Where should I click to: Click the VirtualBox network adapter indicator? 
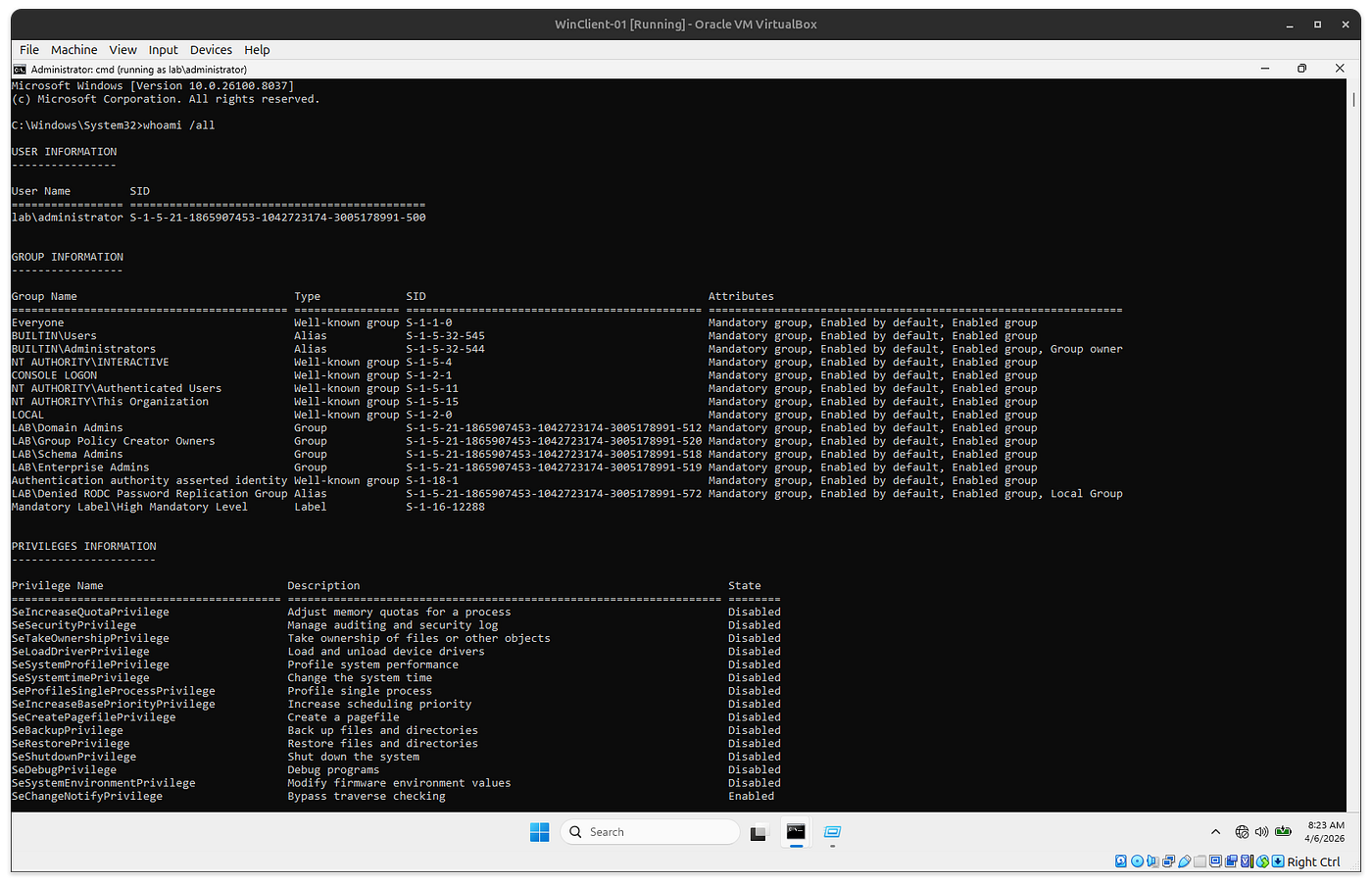click(x=1168, y=861)
